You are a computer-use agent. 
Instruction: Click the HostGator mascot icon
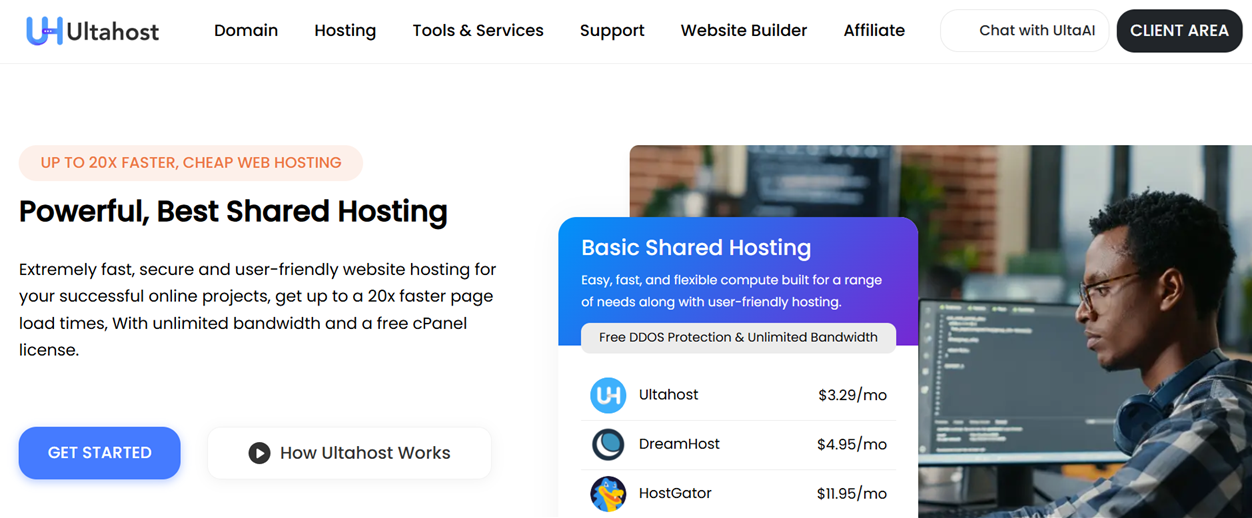607,493
